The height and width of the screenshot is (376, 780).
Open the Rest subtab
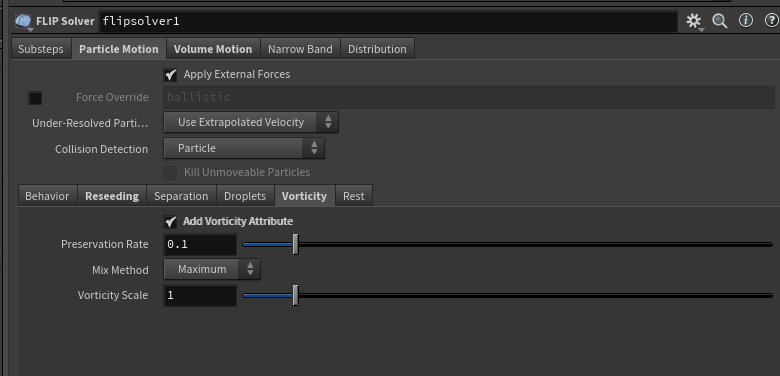click(354, 196)
